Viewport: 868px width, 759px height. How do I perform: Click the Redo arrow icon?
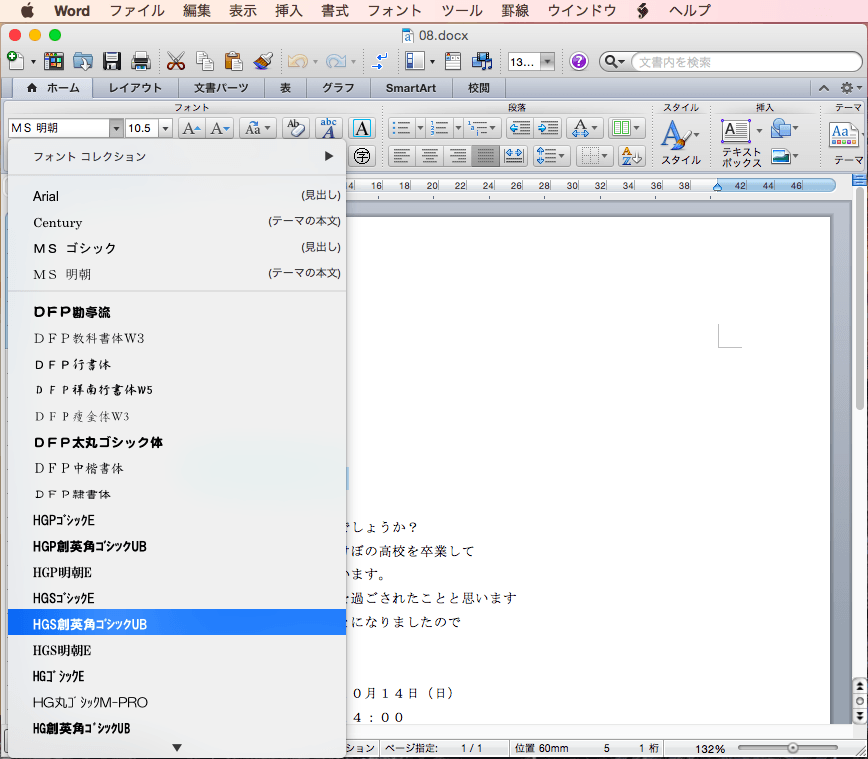point(335,61)
